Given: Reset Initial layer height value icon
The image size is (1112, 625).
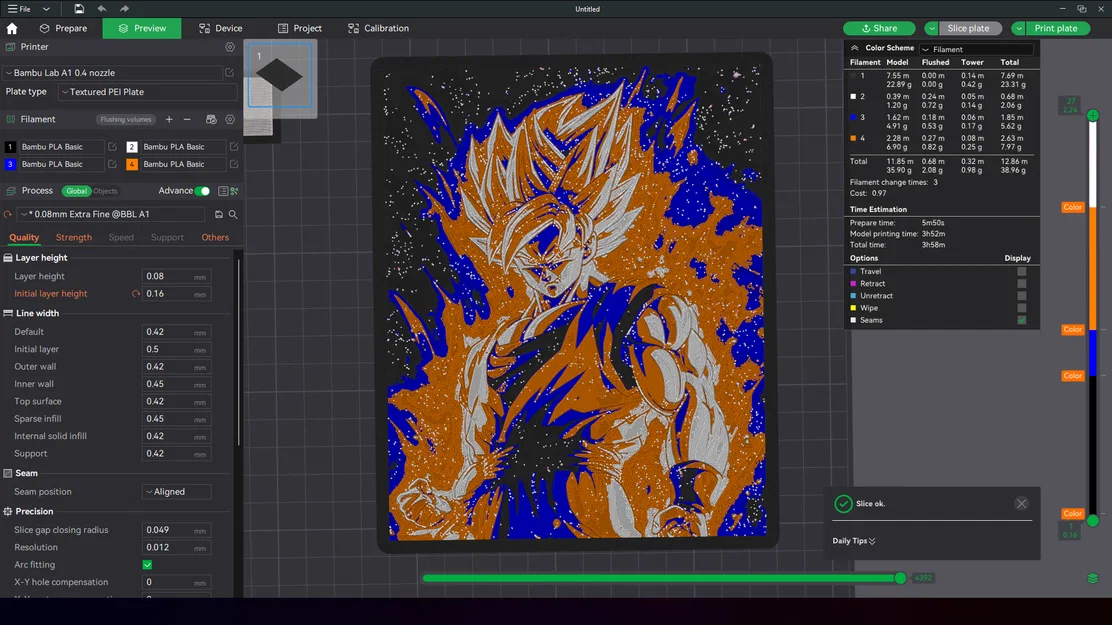Looking at the screenshot, I should pos(135,294).
